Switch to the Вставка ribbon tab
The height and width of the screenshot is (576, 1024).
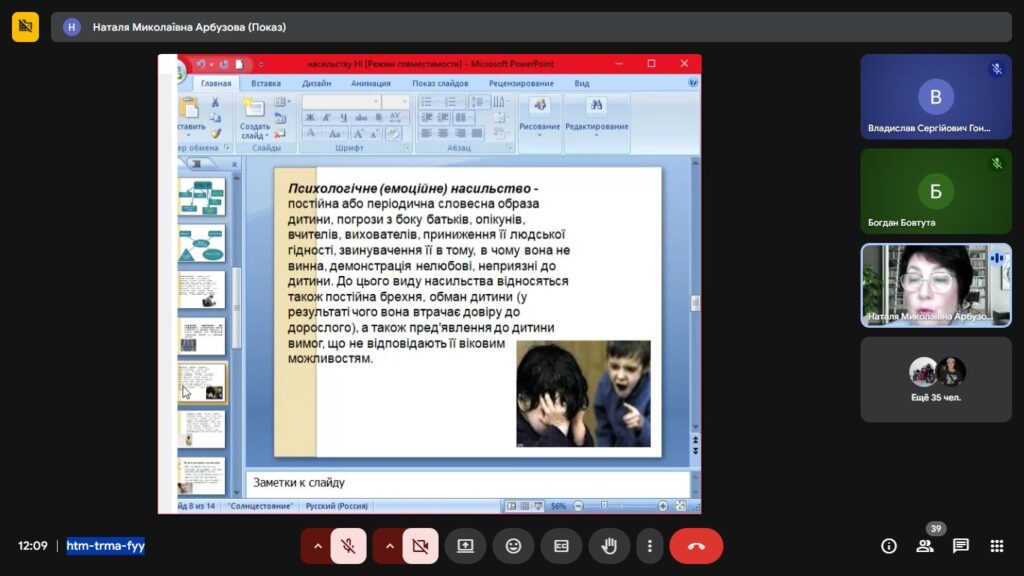tap(265, 84)
